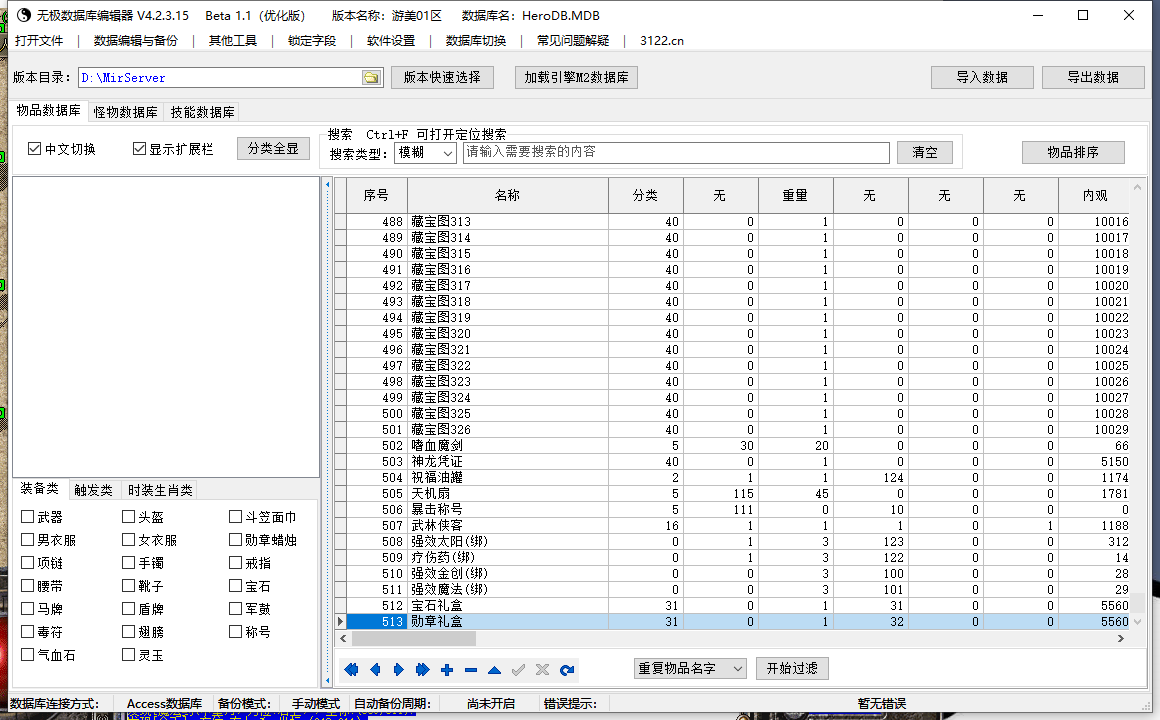This screenshot has height=720, width=1160.
Task: Click the horizontal scrollbar right arrow
Action: click(x=1121, y=638)
